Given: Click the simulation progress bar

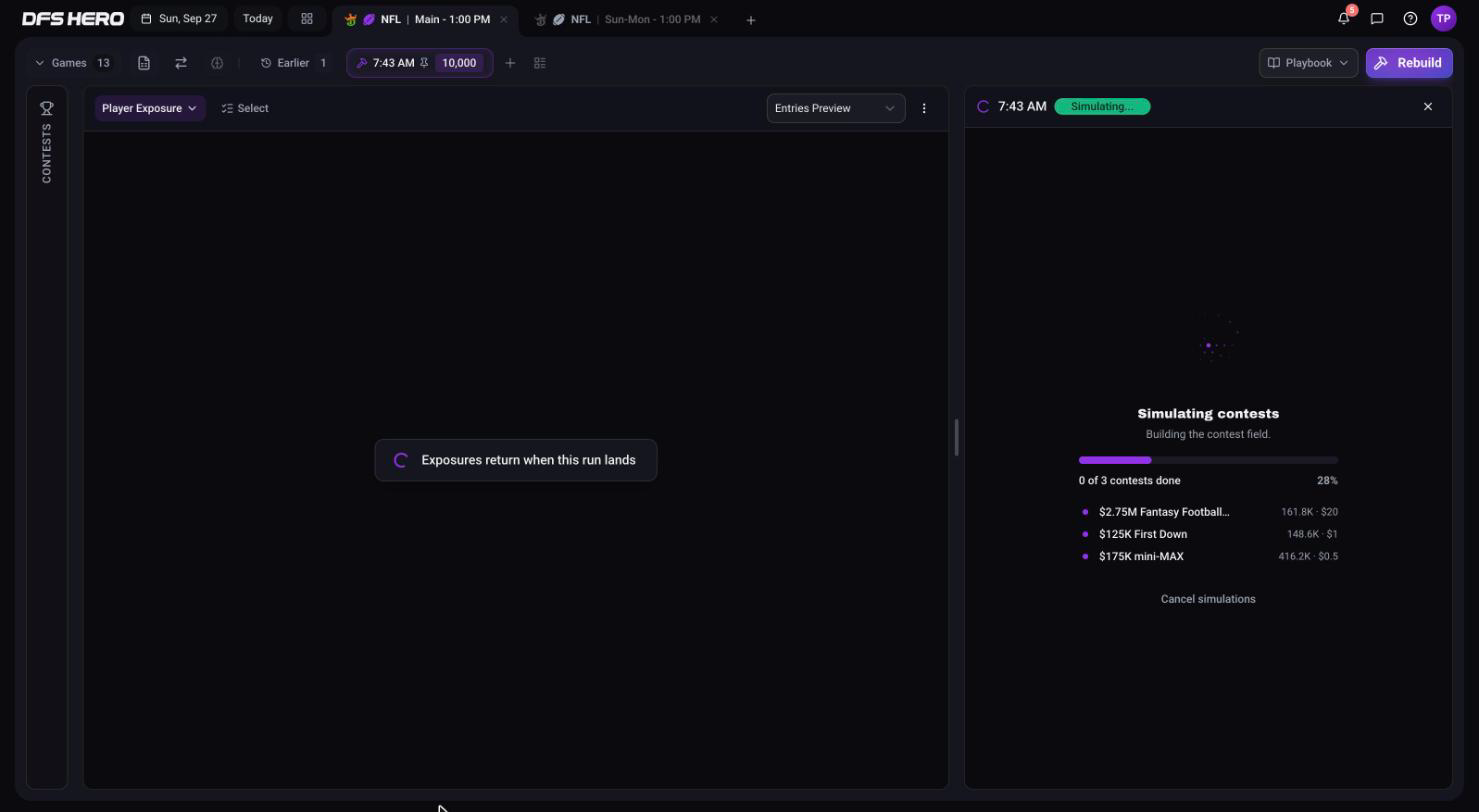Looking at the screenshot, I should coord(1208,460).
